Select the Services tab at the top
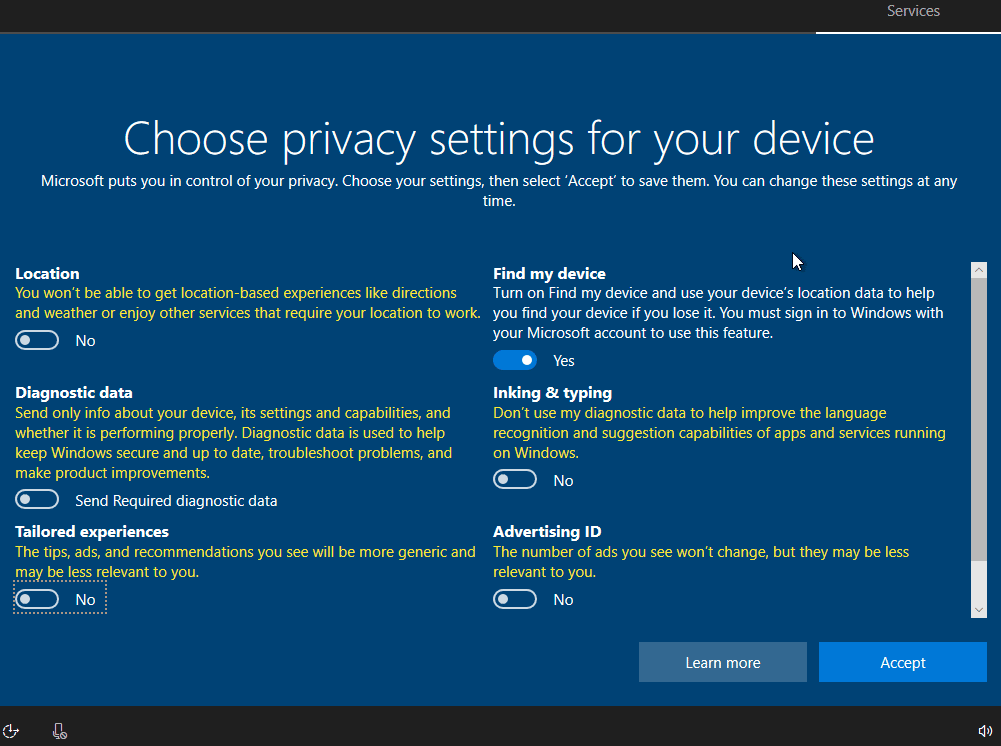Screen dimensions: 1001x746 912,11
